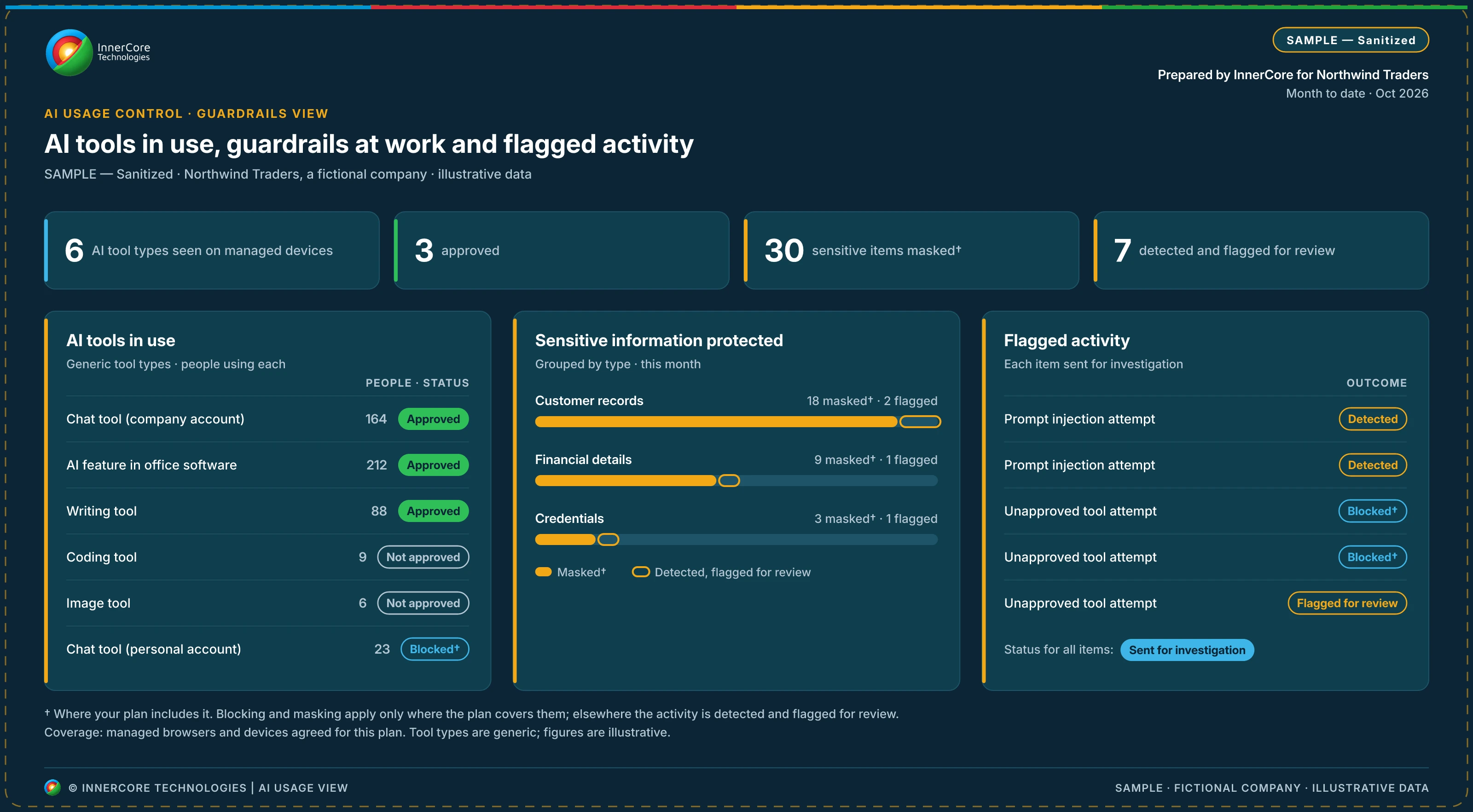Viewport: 1473px width, 812px height.
Task: Open the 7 detected and flagged card
Action: point(1261,250)
